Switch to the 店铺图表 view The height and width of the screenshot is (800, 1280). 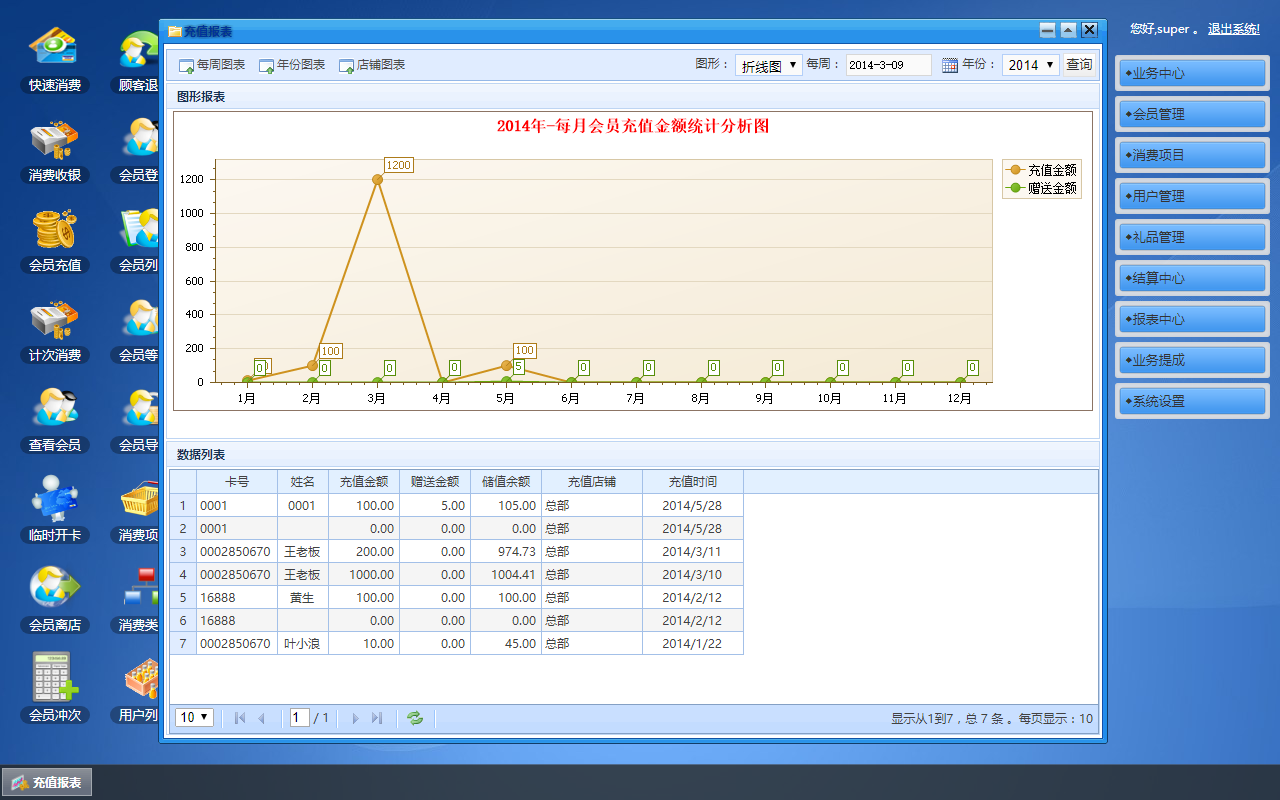372,65
